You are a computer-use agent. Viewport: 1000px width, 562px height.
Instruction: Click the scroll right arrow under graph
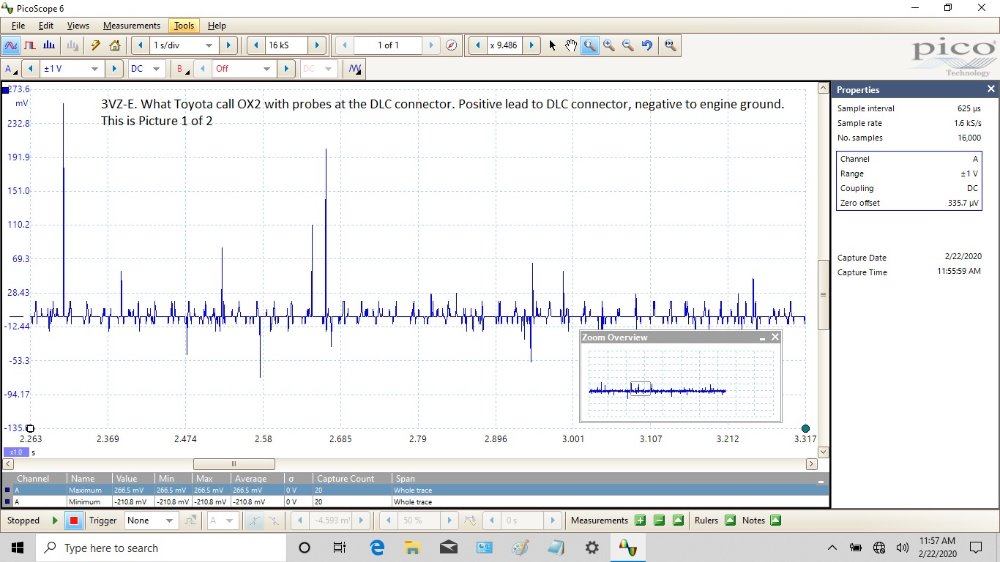tap(811, 464)
